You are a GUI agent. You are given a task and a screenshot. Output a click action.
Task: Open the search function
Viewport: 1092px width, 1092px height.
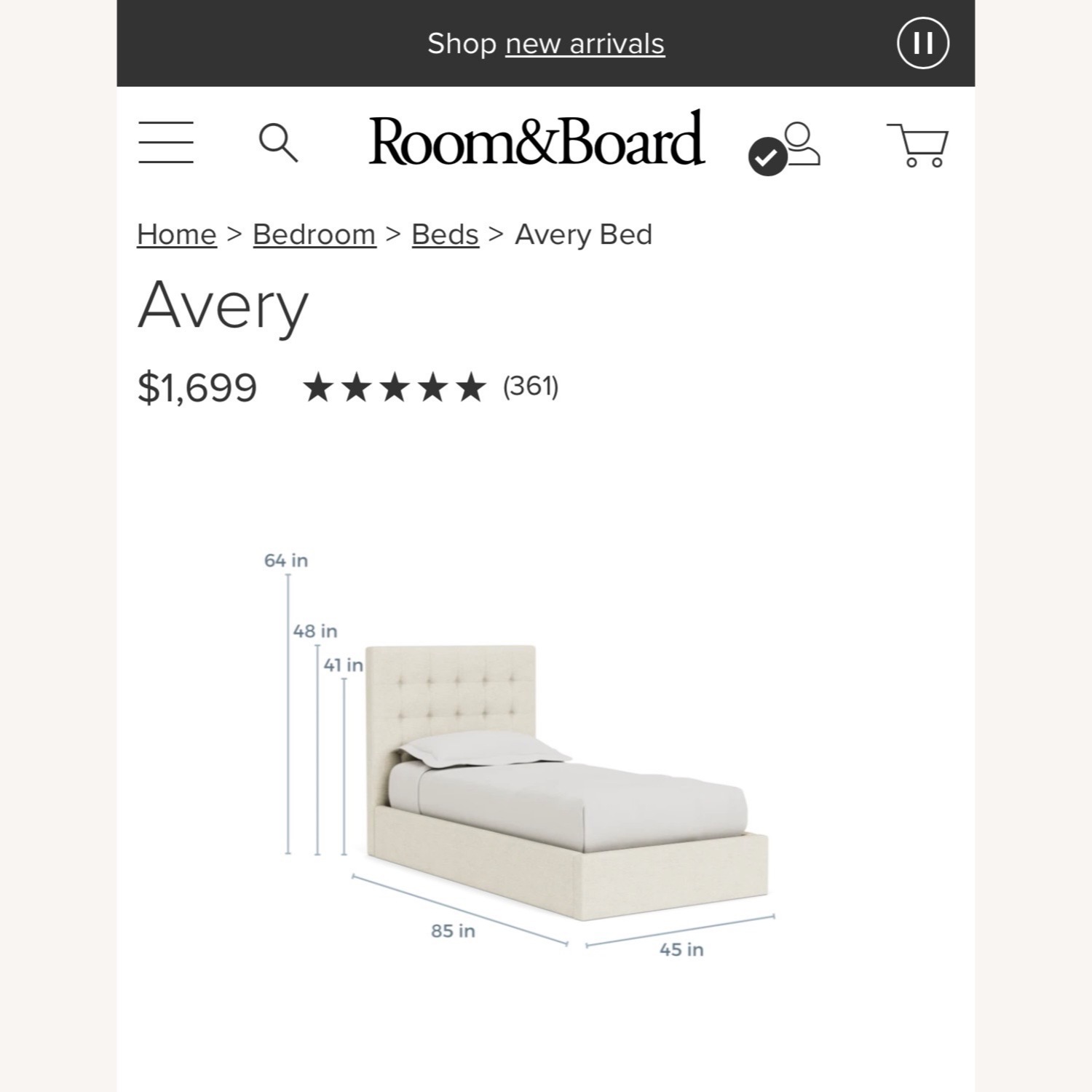point(279,143)
